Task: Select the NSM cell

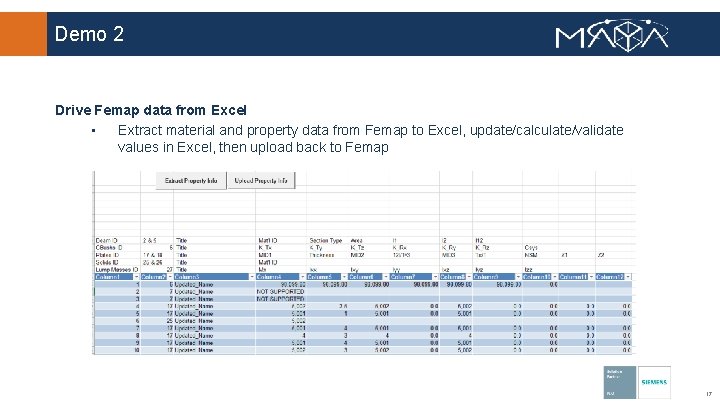Action: click(540, 255)
